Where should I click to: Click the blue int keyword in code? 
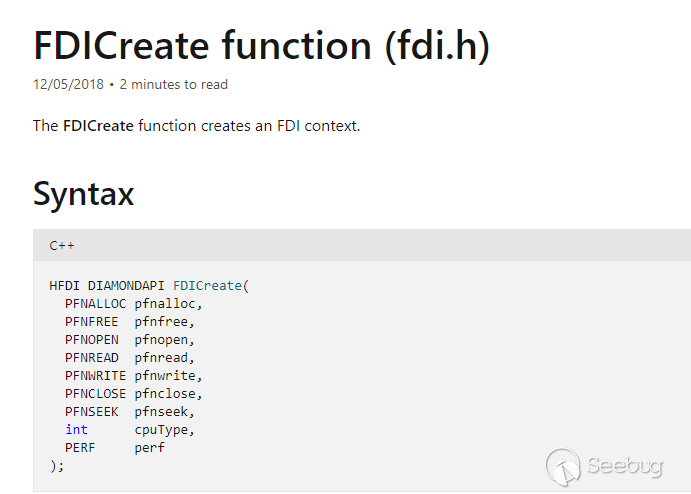coord(76,430)
